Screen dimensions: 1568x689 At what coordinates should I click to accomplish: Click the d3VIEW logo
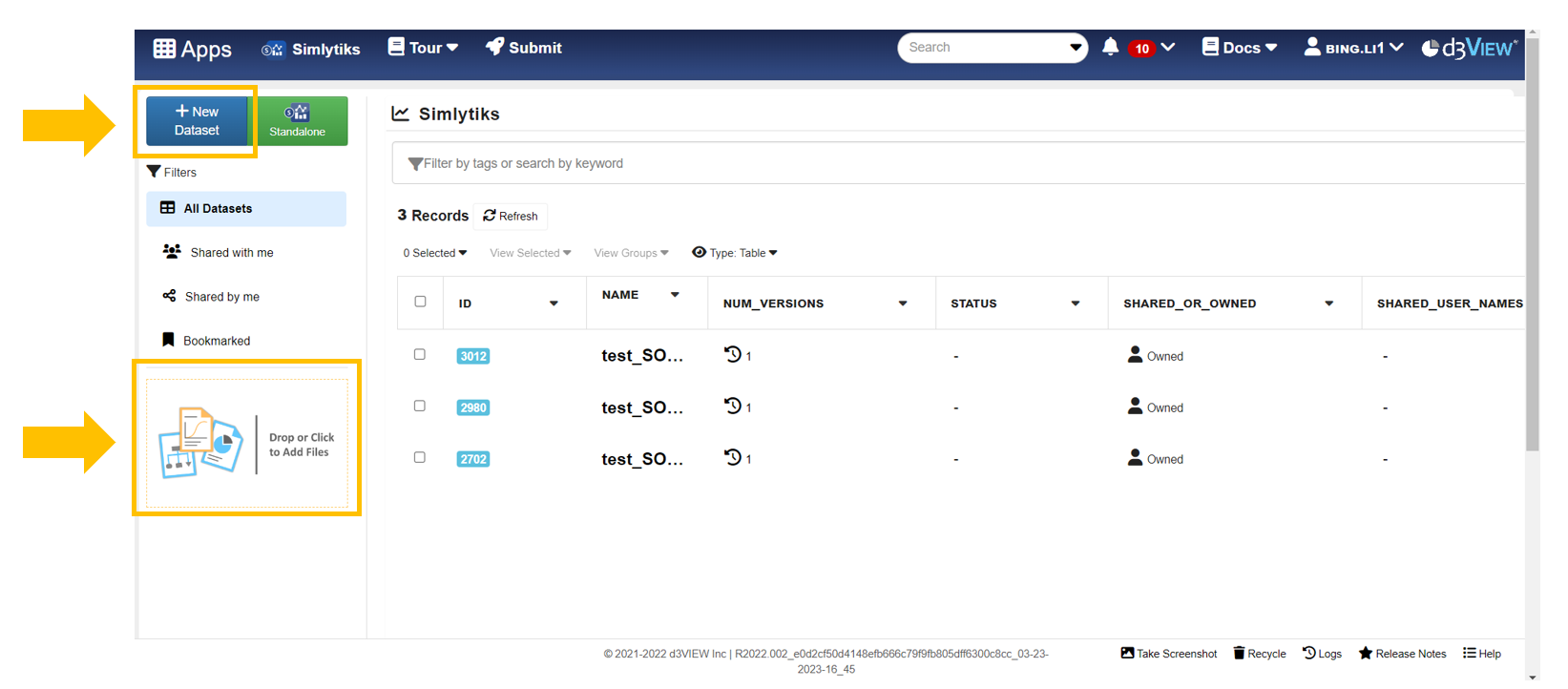pyautogui.click(x=1469, y=48)
